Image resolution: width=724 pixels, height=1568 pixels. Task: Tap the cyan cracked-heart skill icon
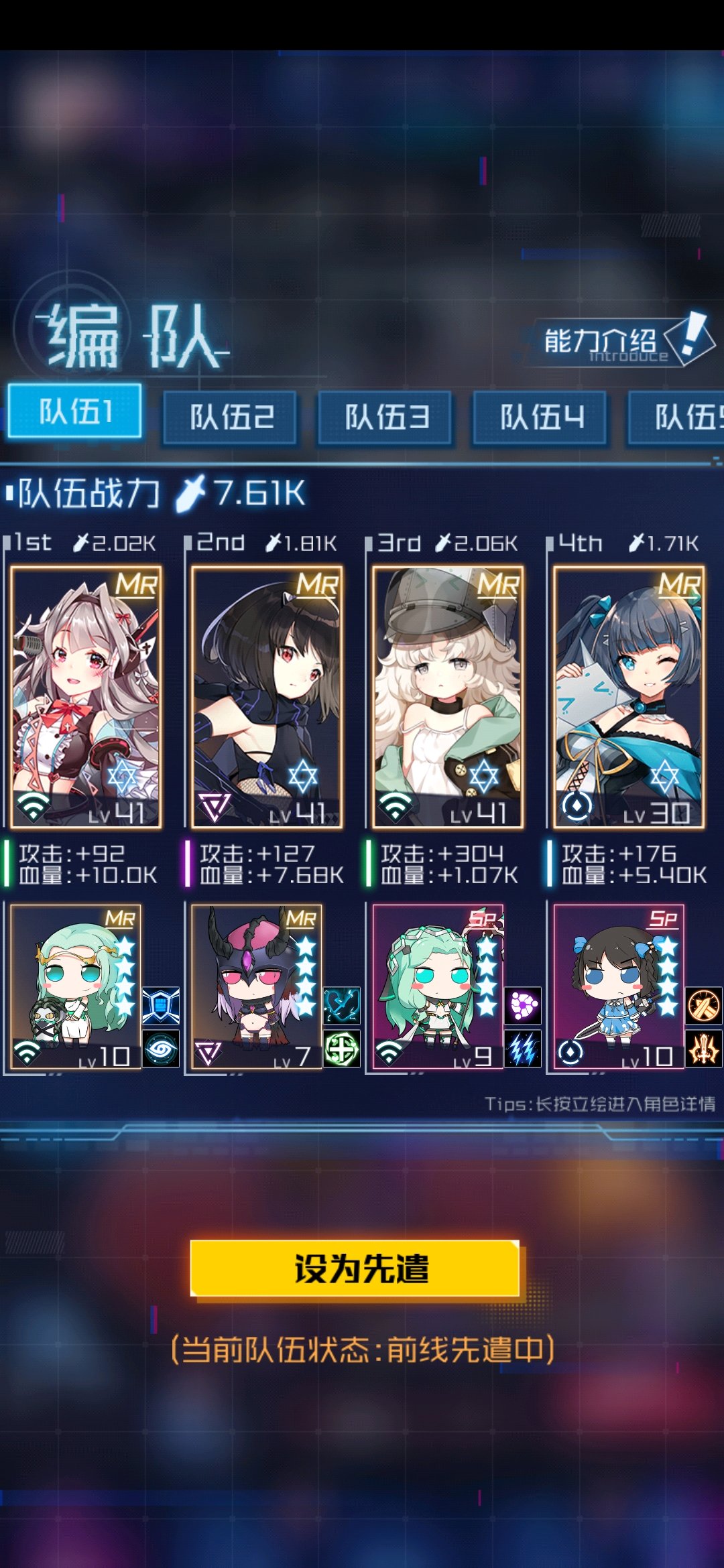click(342, 1005)
